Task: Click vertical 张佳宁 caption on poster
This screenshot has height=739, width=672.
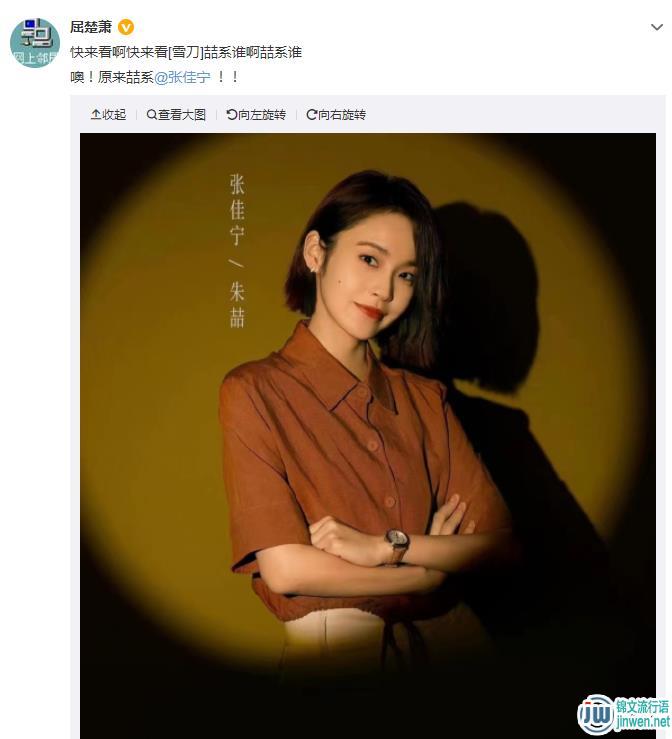Action: [237, 209]
